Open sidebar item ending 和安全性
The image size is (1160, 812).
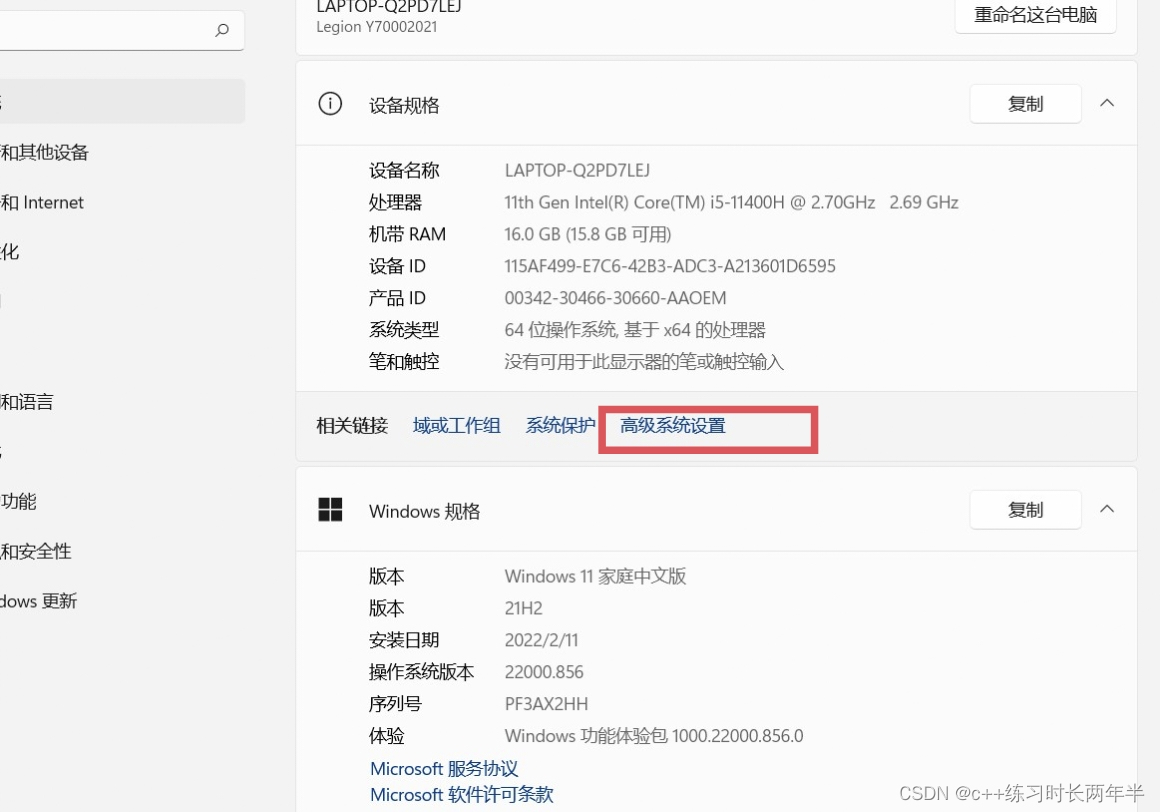(x=36, y=551)
